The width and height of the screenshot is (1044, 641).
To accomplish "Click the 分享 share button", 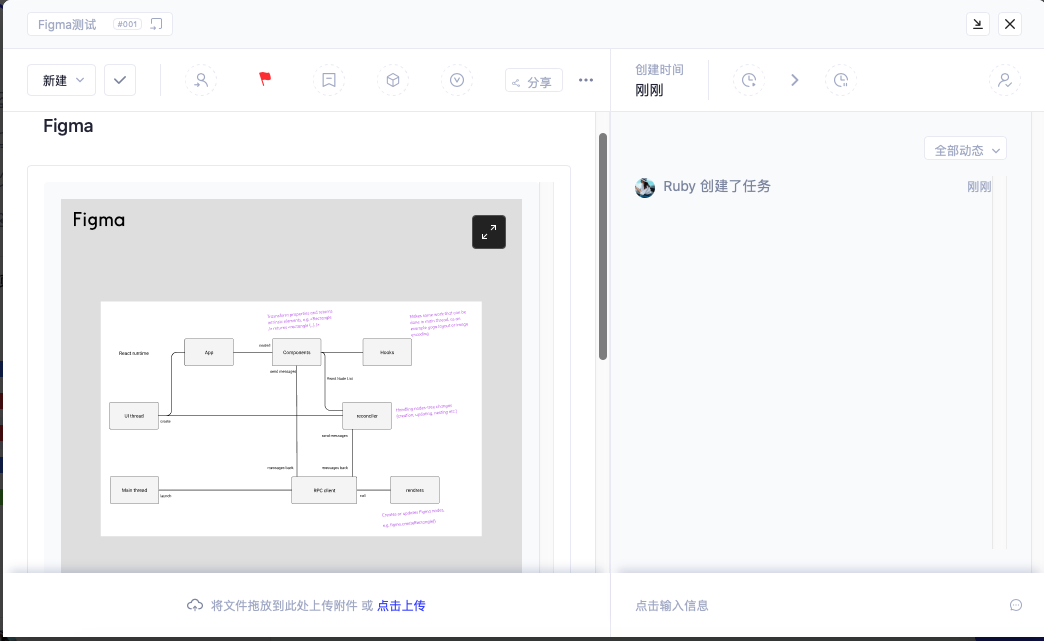I will 534,81.
